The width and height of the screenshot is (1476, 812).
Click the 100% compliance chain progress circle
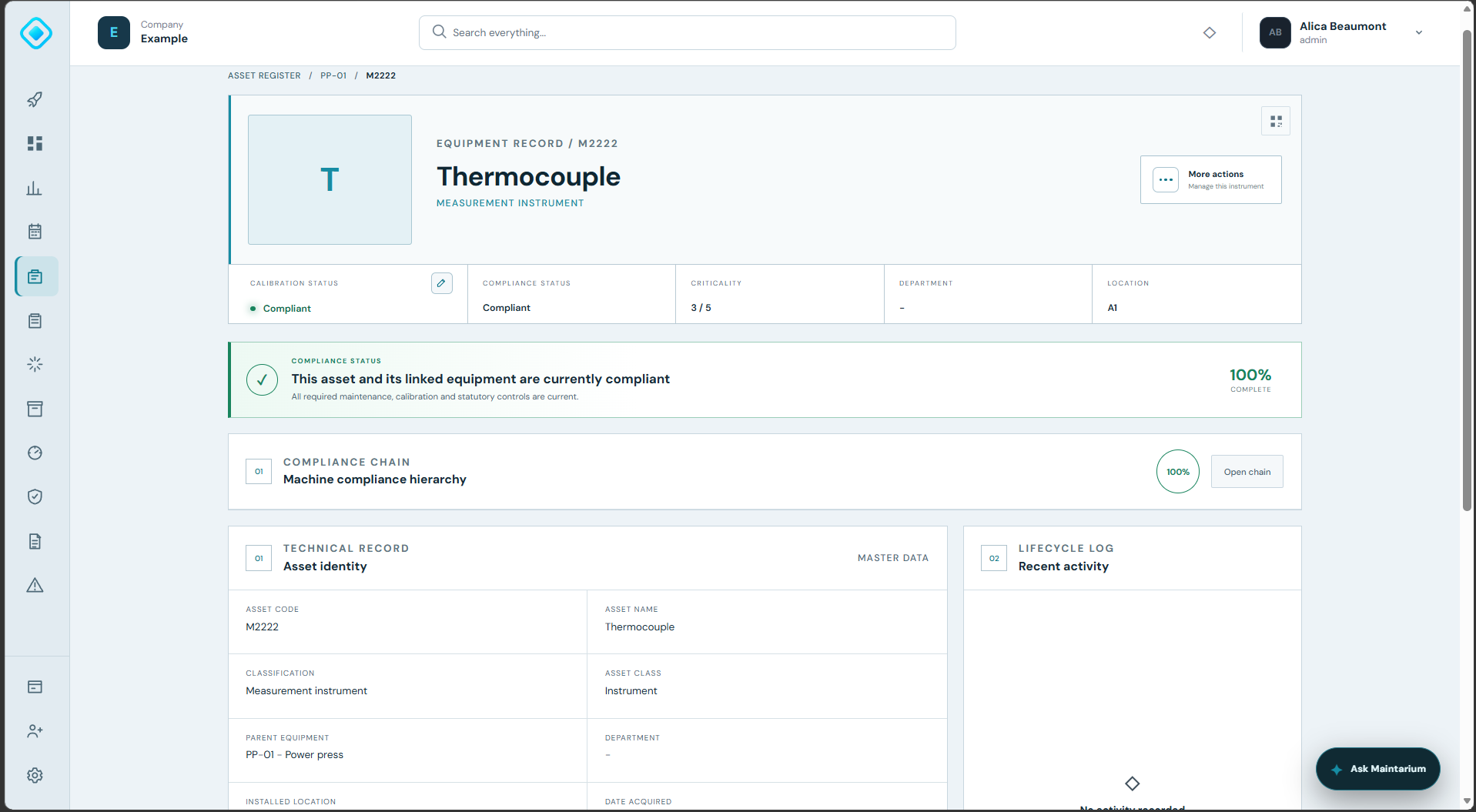pos(1177,472)
